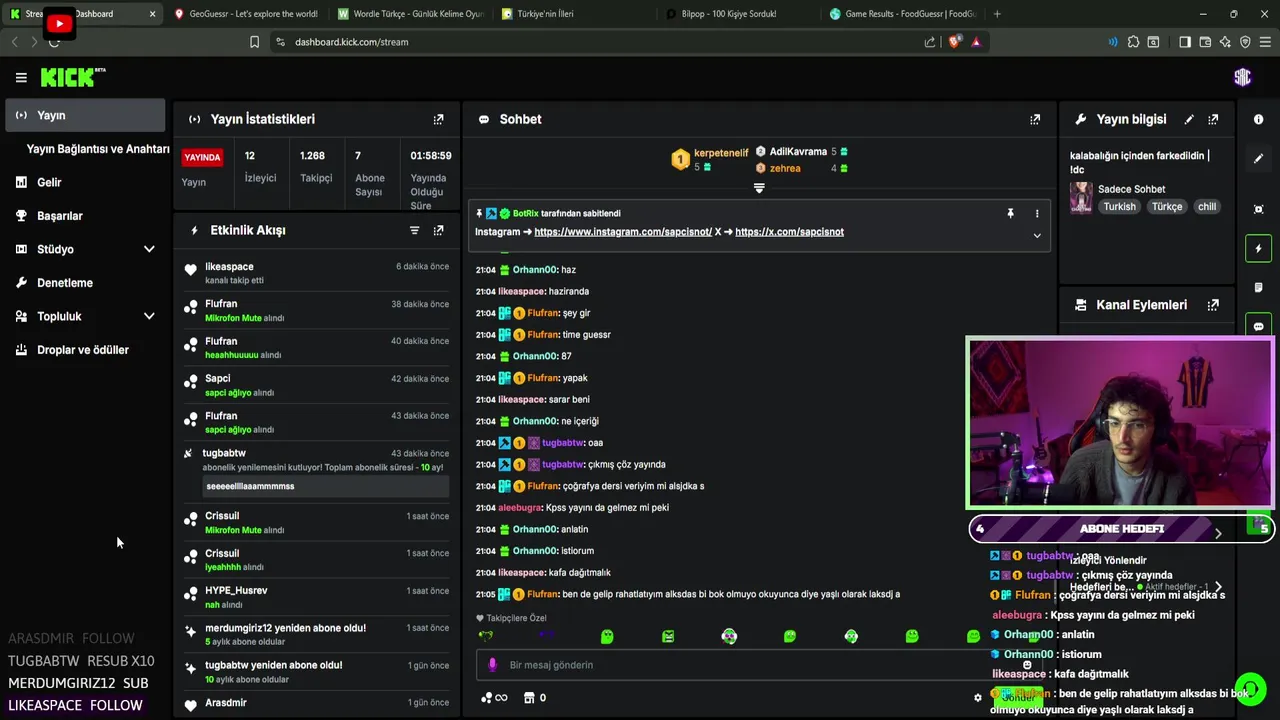Viewport: 1280px width, 720px height.
Task: Switch to the Wordle Türkçe browser tab
Action: 410,14
